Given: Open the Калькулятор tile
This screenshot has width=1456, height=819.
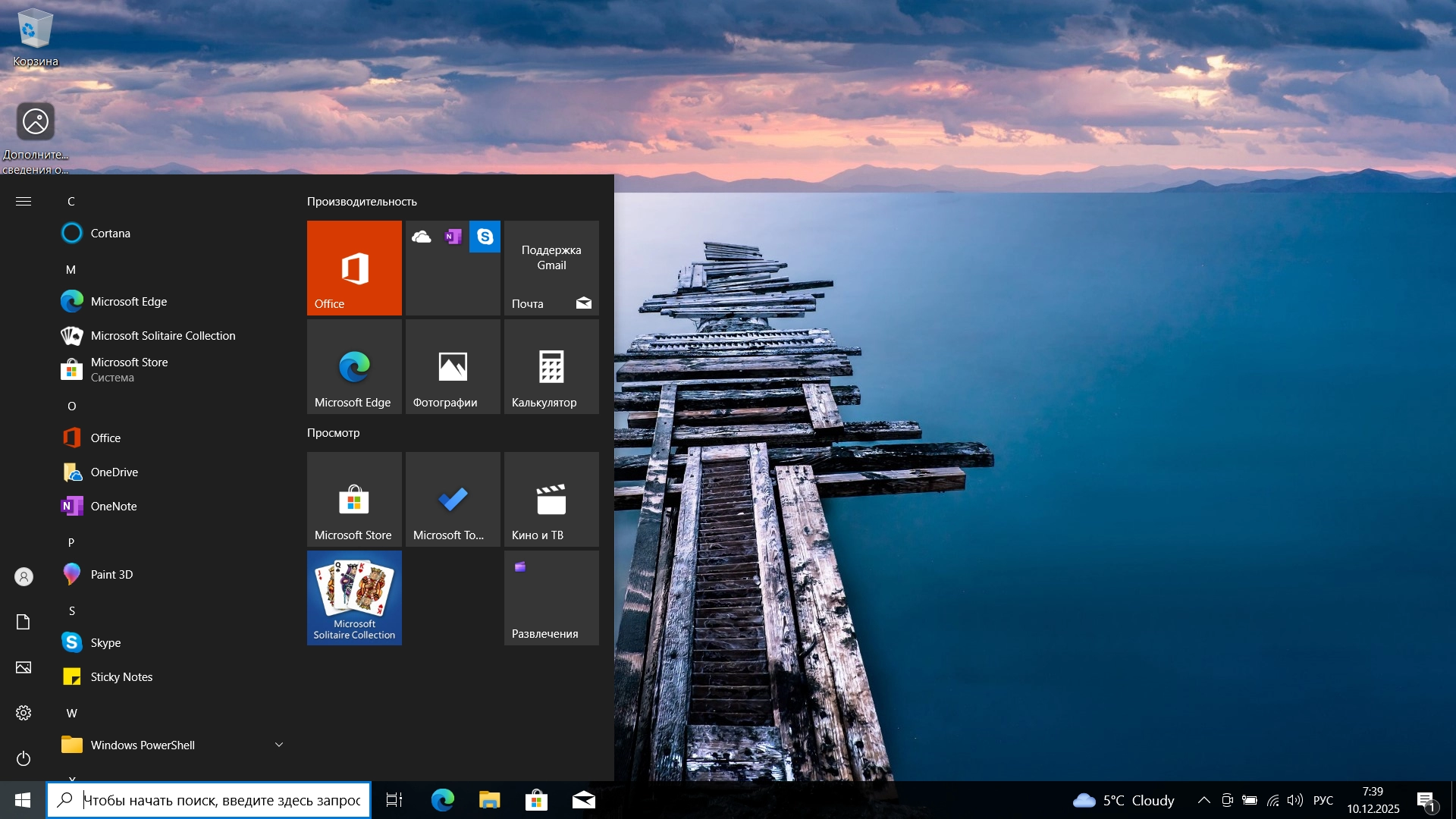Looking at the screenshot, I should pyautogui.click(x=551, y=366).
